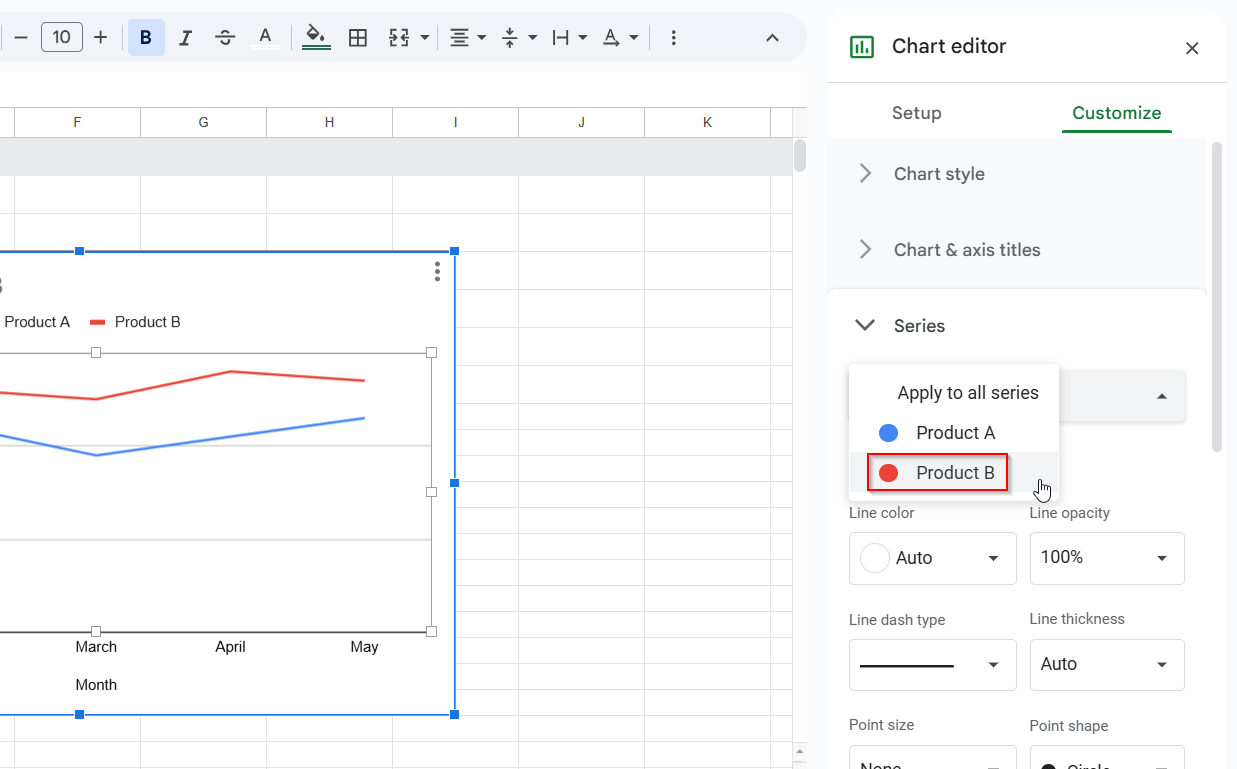Expand the Chart style section
1237x769 pixels.
pos(1017,174)
